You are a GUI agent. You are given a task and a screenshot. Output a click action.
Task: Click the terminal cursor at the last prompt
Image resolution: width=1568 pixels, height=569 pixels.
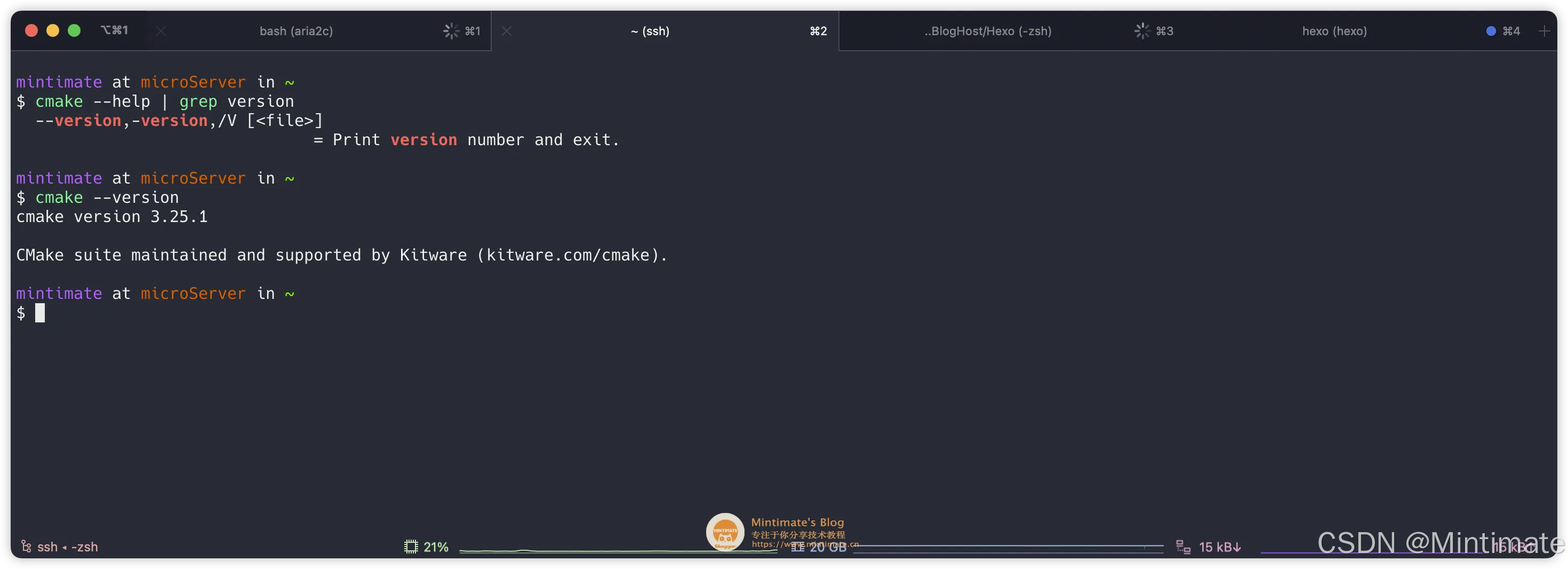(x=40, y=313)
